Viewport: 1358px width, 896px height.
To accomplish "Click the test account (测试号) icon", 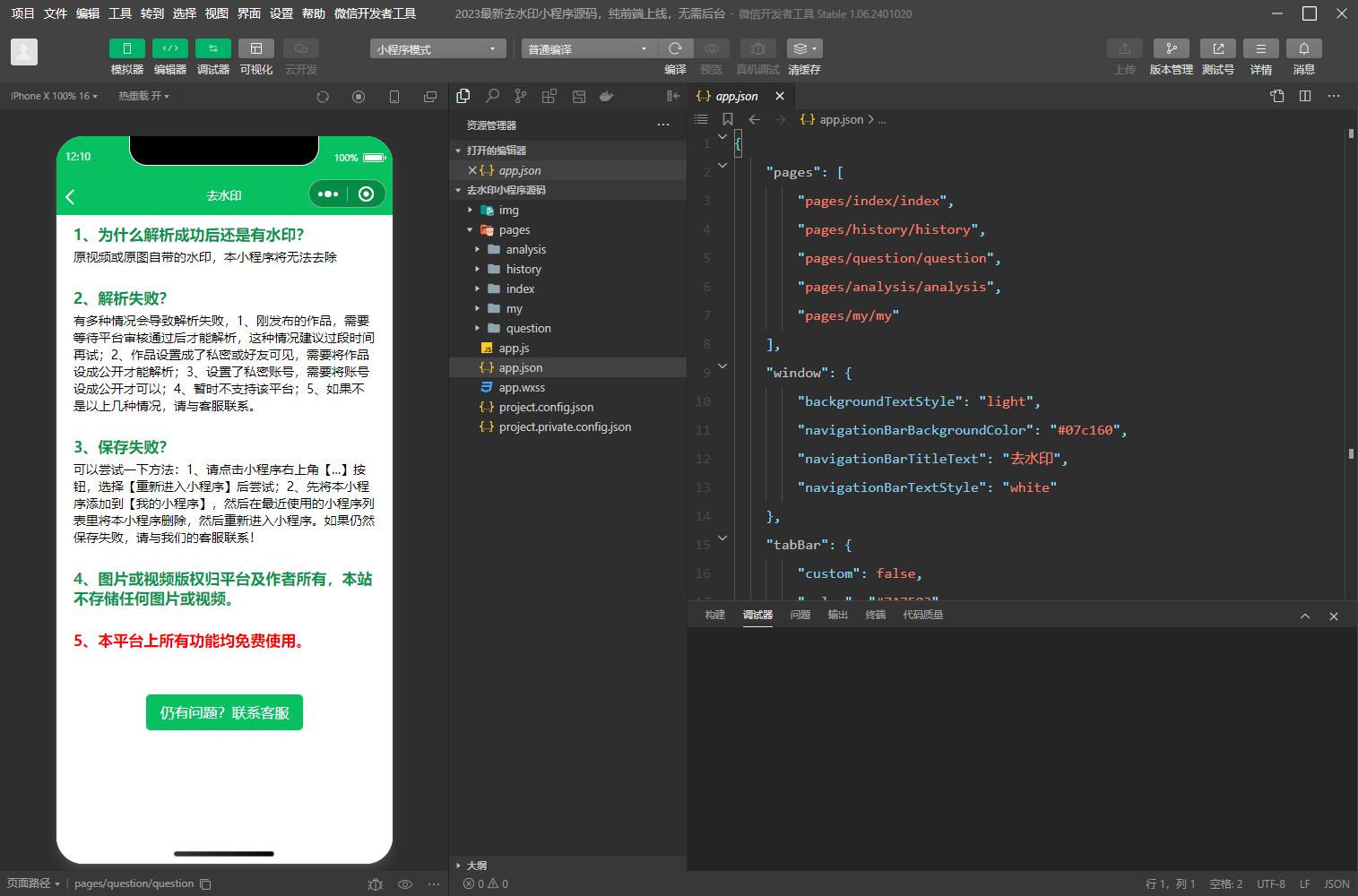I will tap(1218, 48).
